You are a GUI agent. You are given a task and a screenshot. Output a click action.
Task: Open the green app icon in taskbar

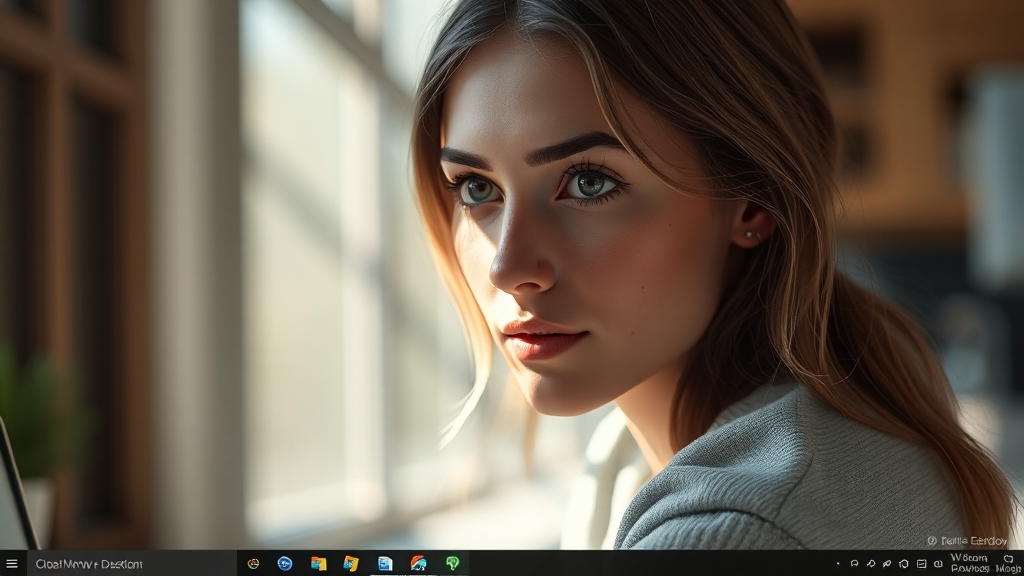click(452, 564)
